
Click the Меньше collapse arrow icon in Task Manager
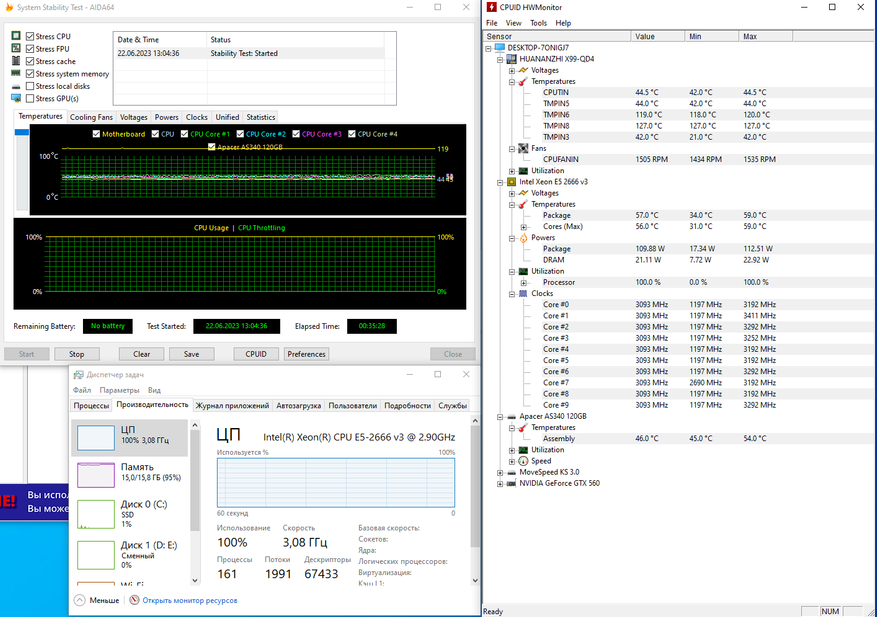point(79,601)
